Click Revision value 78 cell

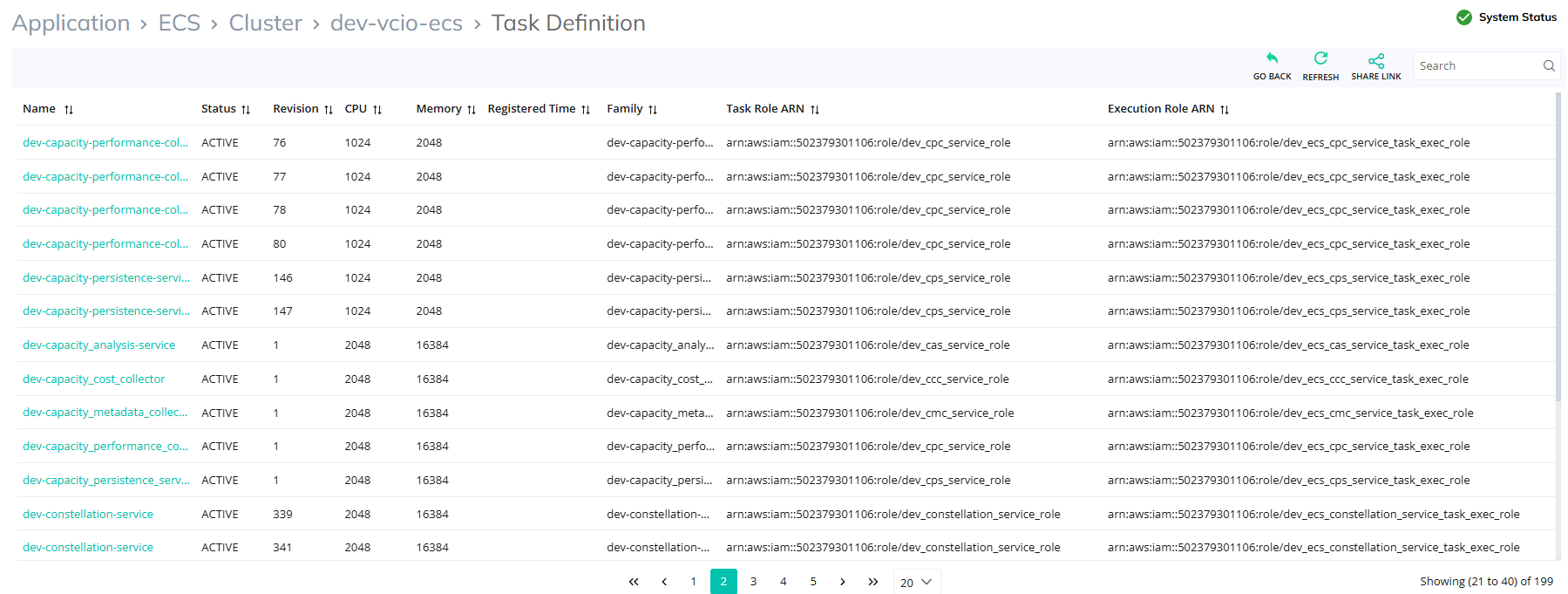click(x=280, y=210)
